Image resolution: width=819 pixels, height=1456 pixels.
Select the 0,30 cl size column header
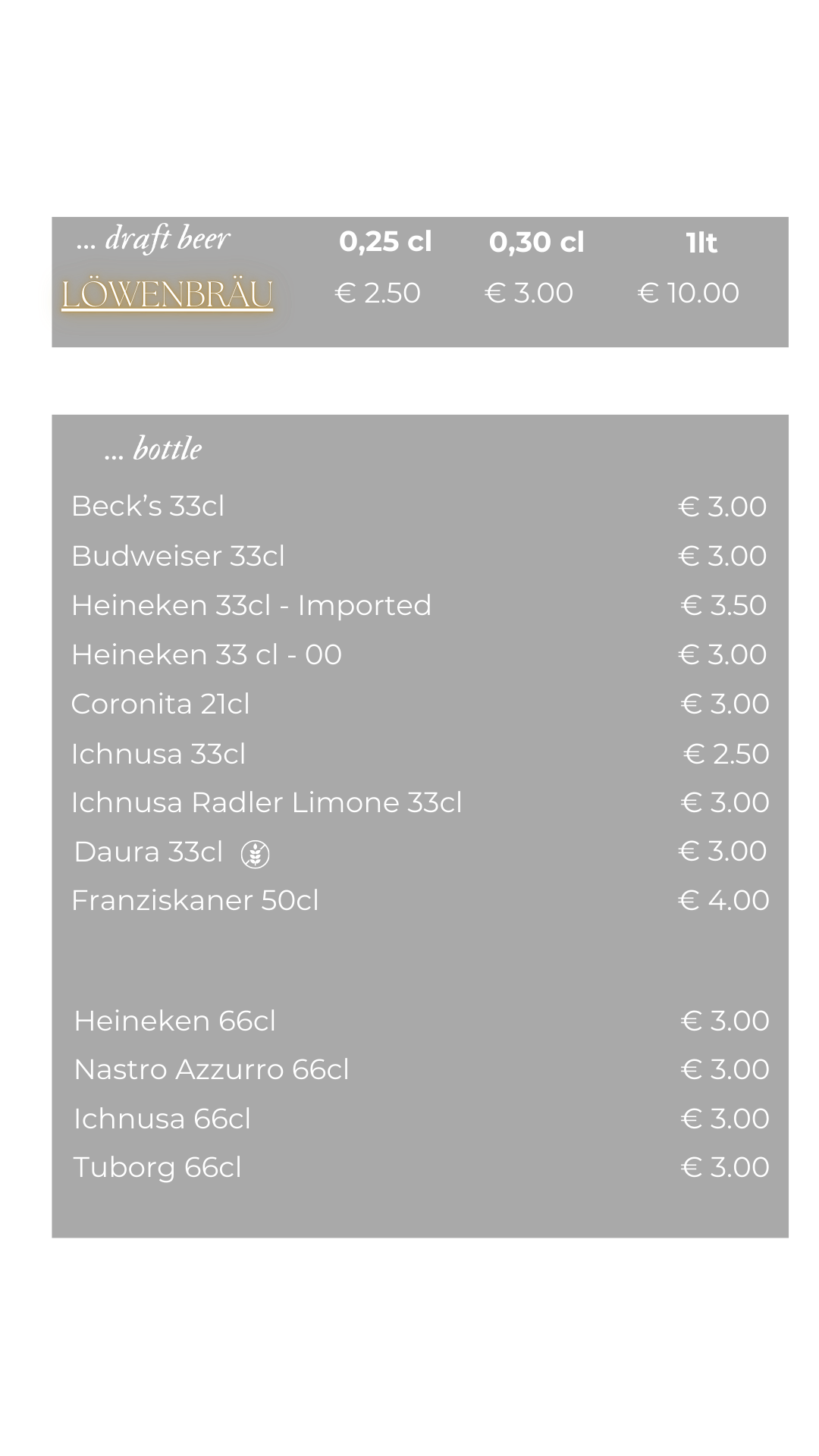pyautogui.click(x=536, y=243)
